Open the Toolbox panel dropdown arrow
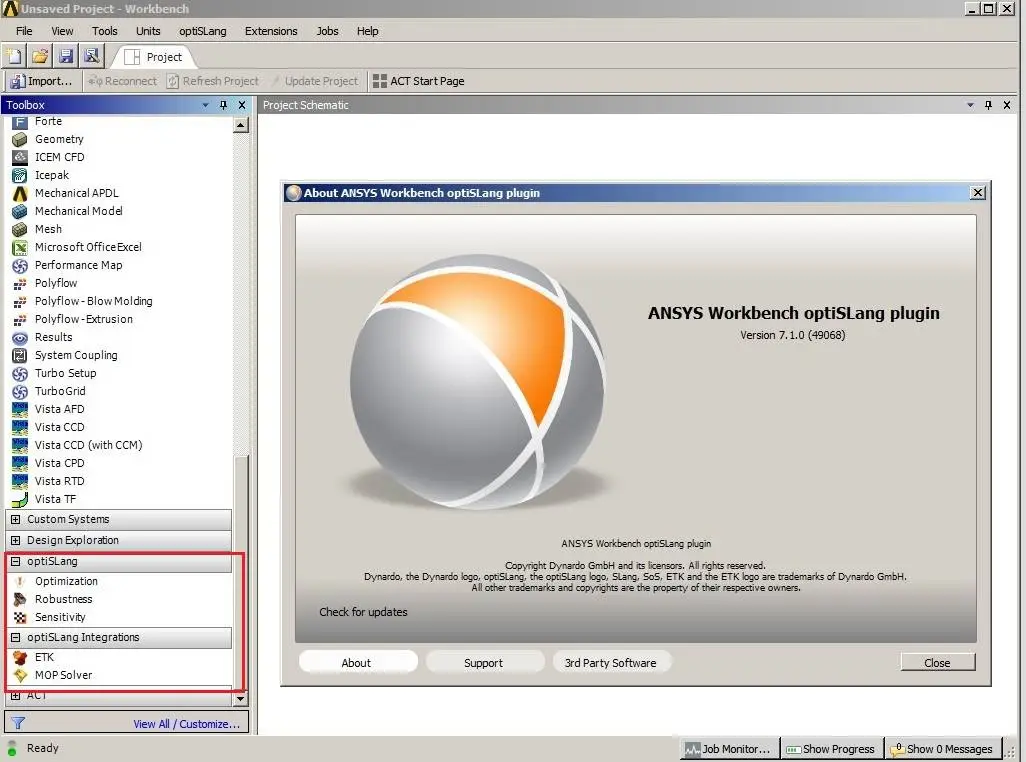Image resolution: width=1026 pixels, height=762 pixels. (x=205, y=105)
